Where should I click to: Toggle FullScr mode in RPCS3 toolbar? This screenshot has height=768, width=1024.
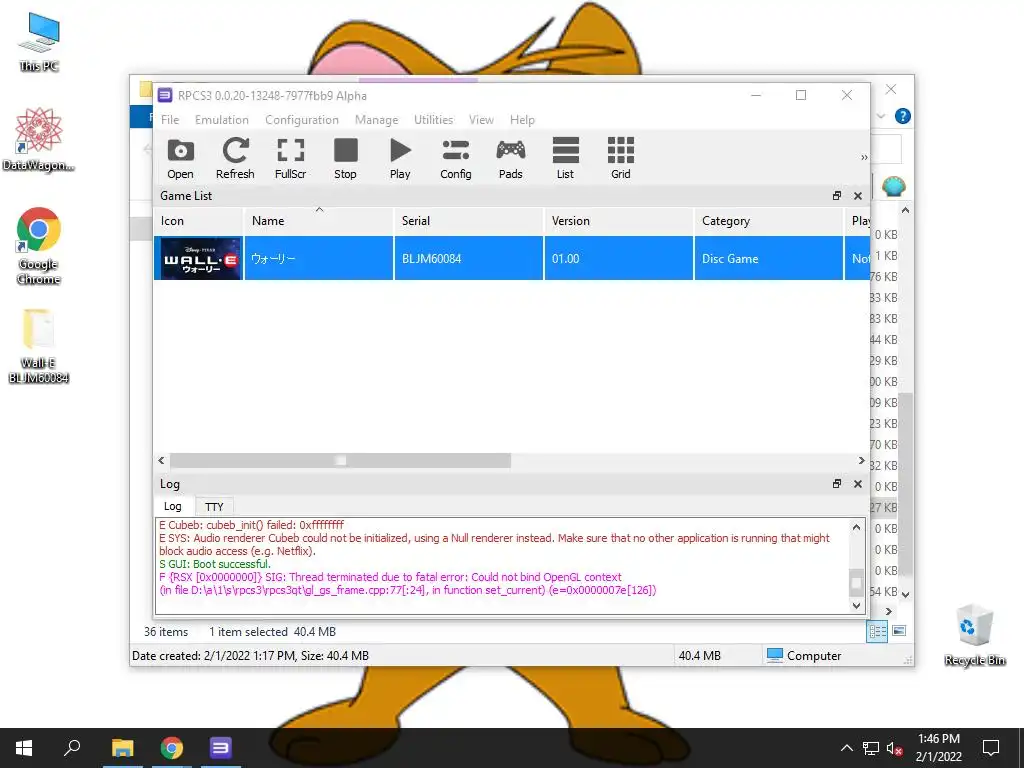(x=291, y=158)
